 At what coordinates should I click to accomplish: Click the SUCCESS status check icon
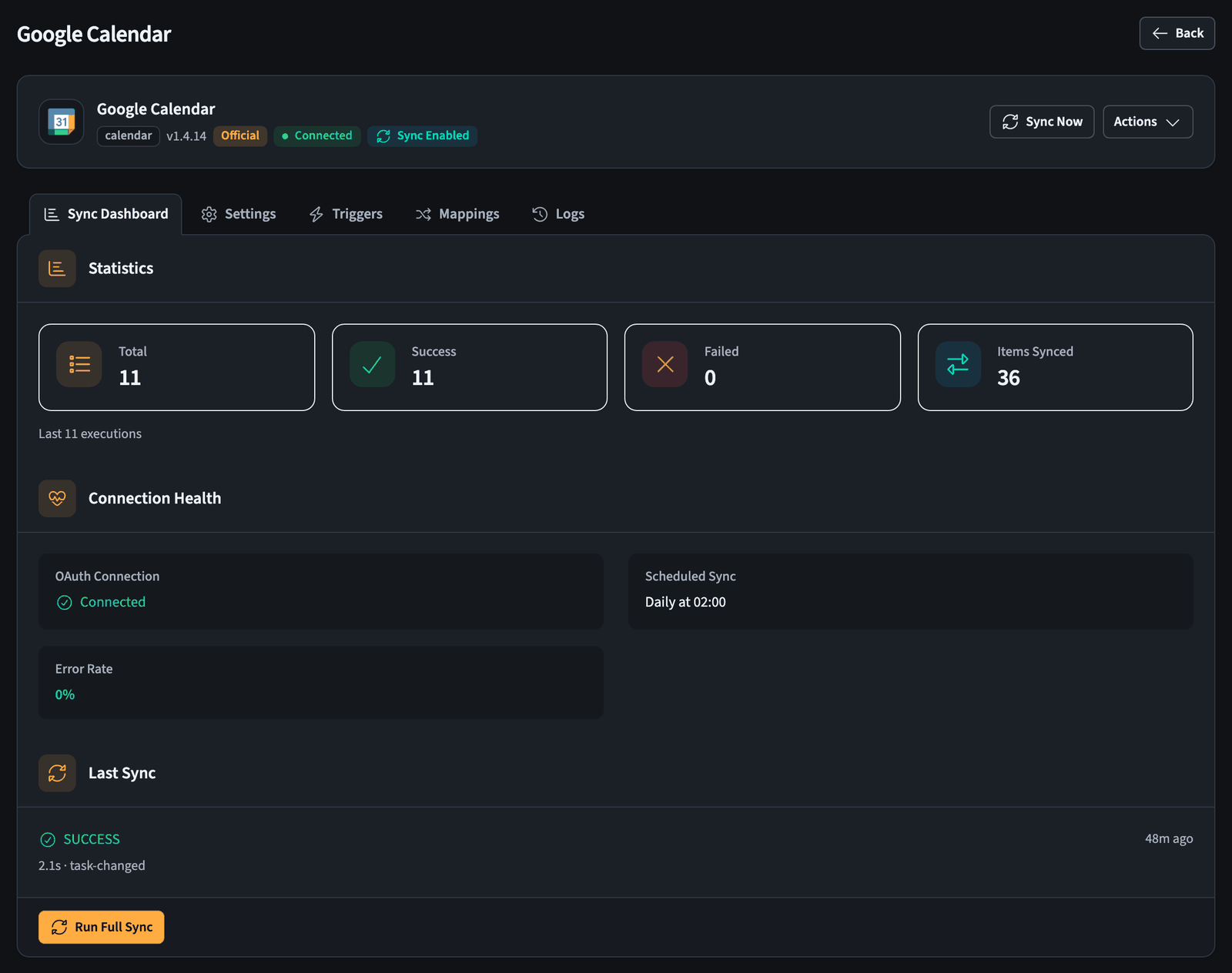[x=48, y=840]
